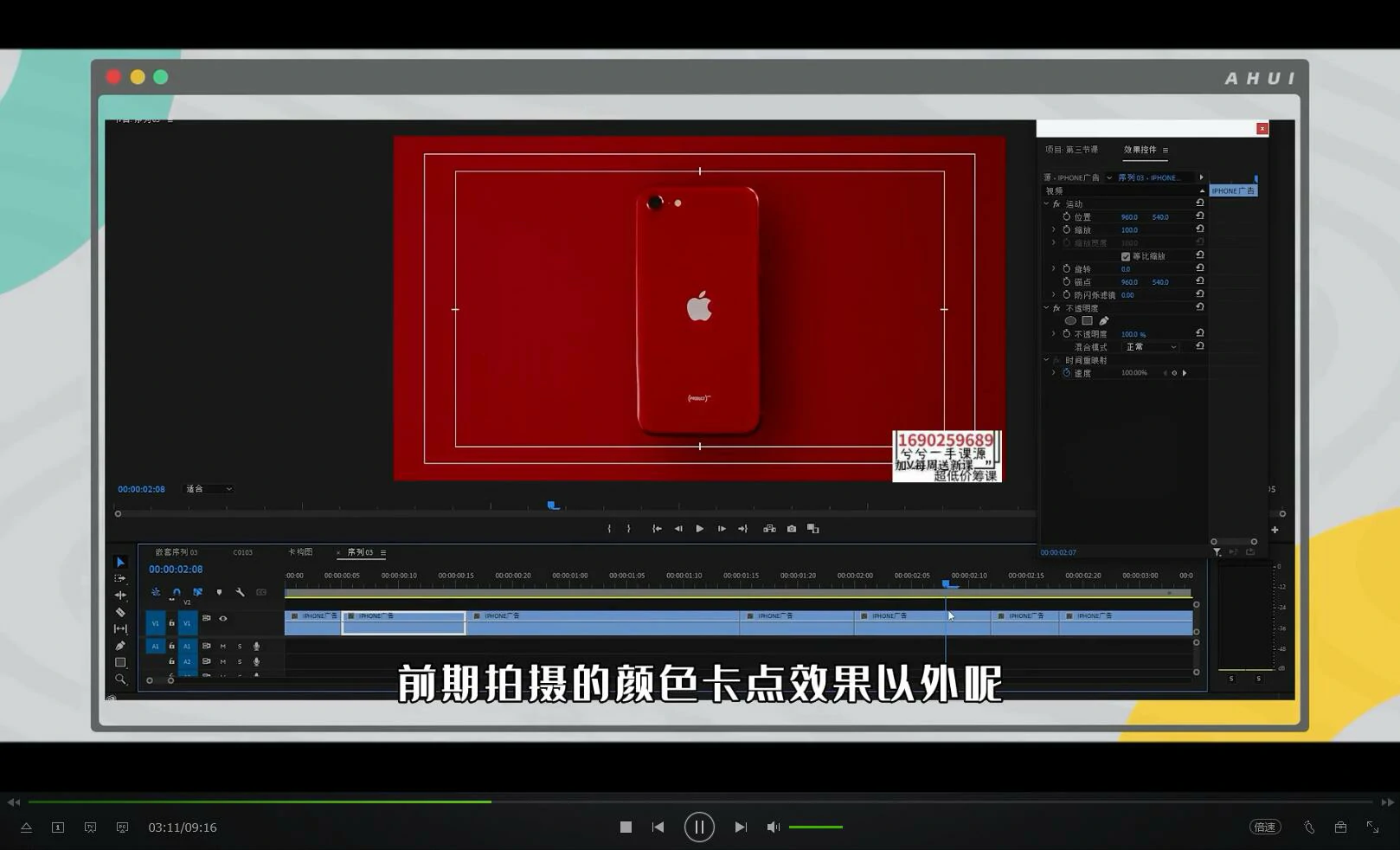This screenshot has height=850, width=1400.
Task: Toggle V1 sync lock
Action: point(206,618)
